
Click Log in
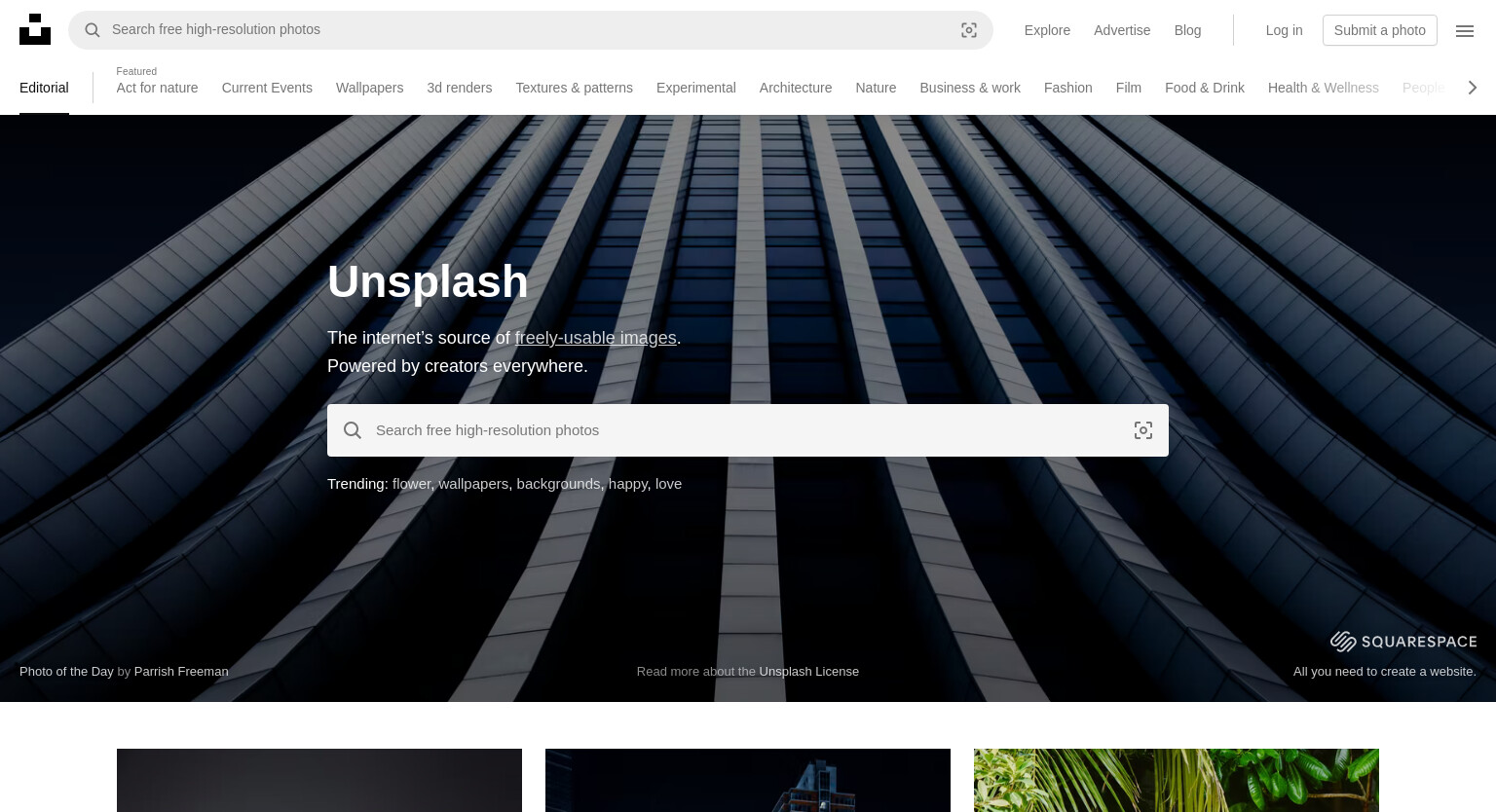pos(1284,30)
